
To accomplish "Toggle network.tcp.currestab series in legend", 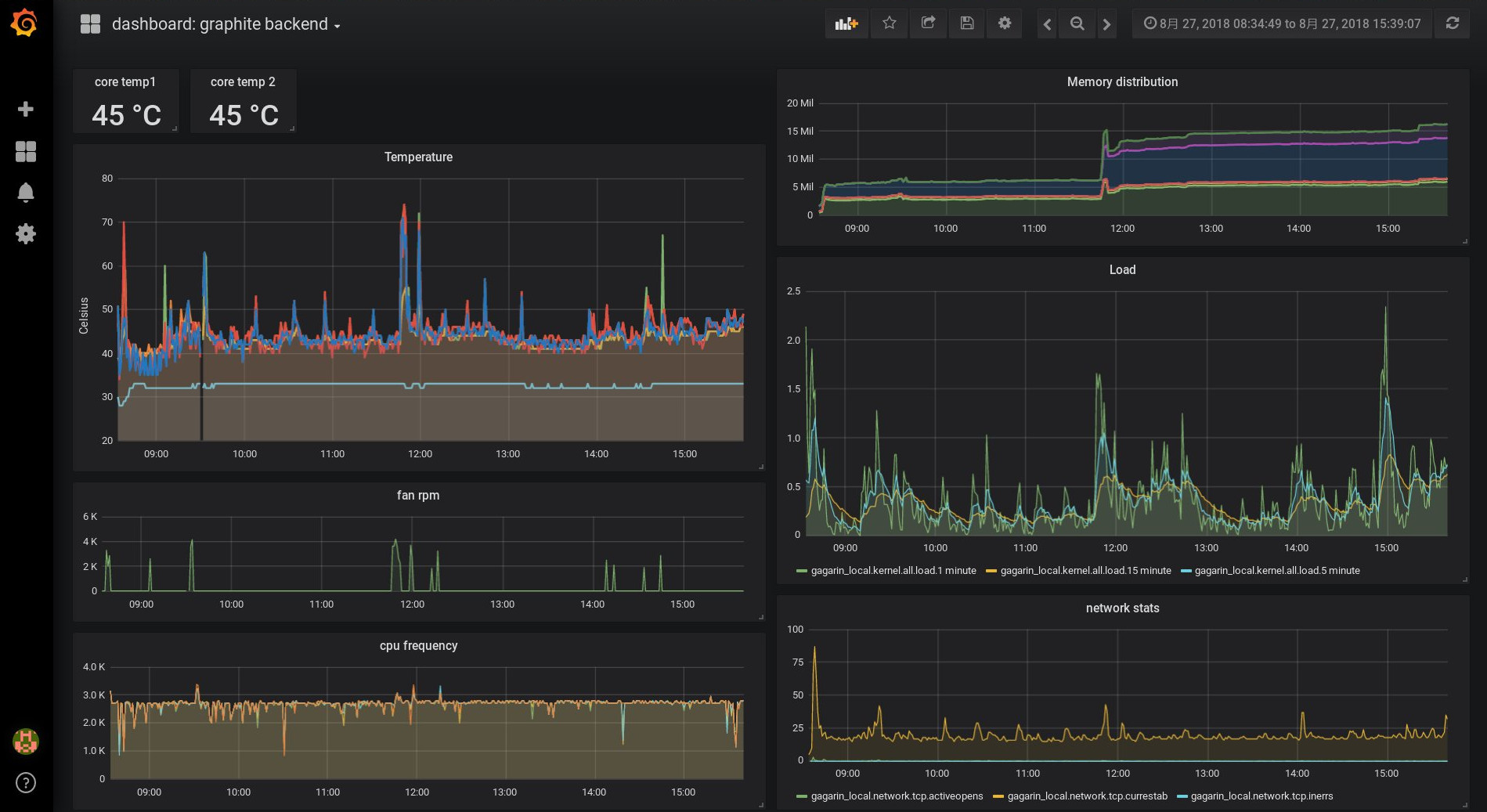I will tap(1086, 796).
